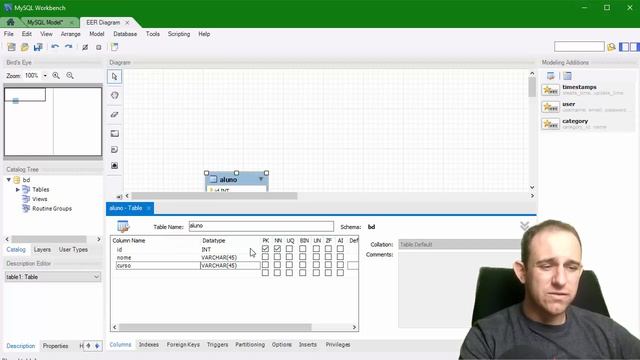
Task: Check NN checkbox for curso column
Action: [277, 265]
